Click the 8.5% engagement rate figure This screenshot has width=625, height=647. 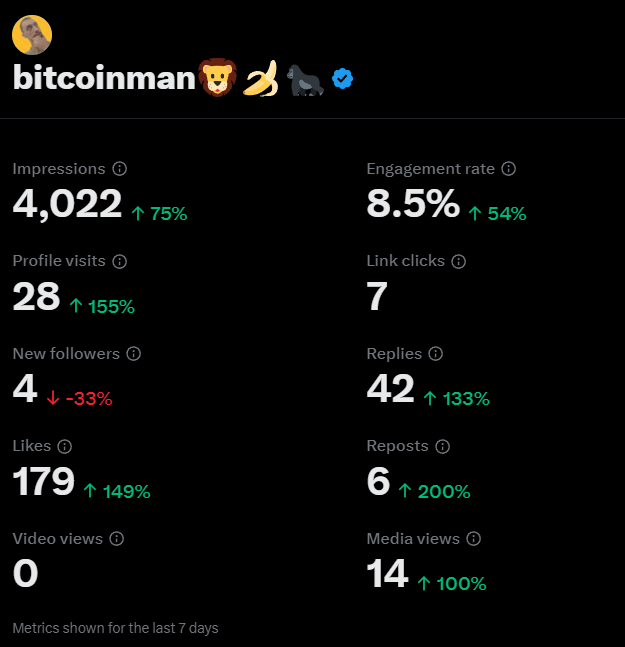point(413,203)
